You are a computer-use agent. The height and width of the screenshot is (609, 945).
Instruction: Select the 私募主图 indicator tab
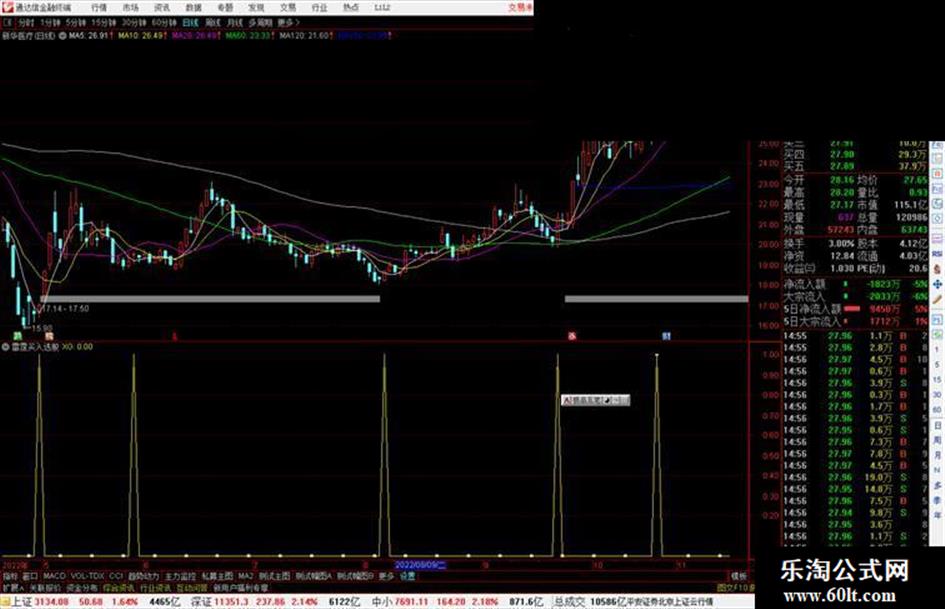click(x=217, y=577)
